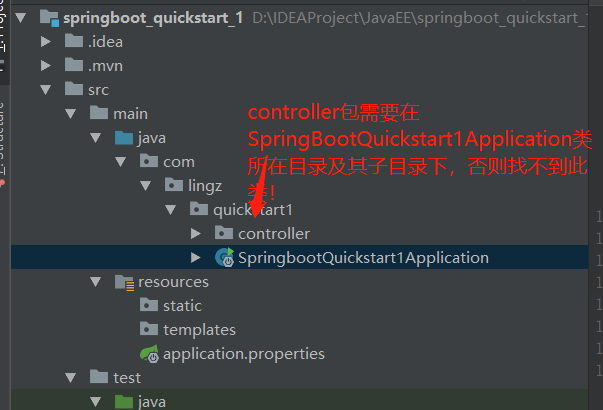
Task: Select the .idea folder label
Action: tap(105, 42)
